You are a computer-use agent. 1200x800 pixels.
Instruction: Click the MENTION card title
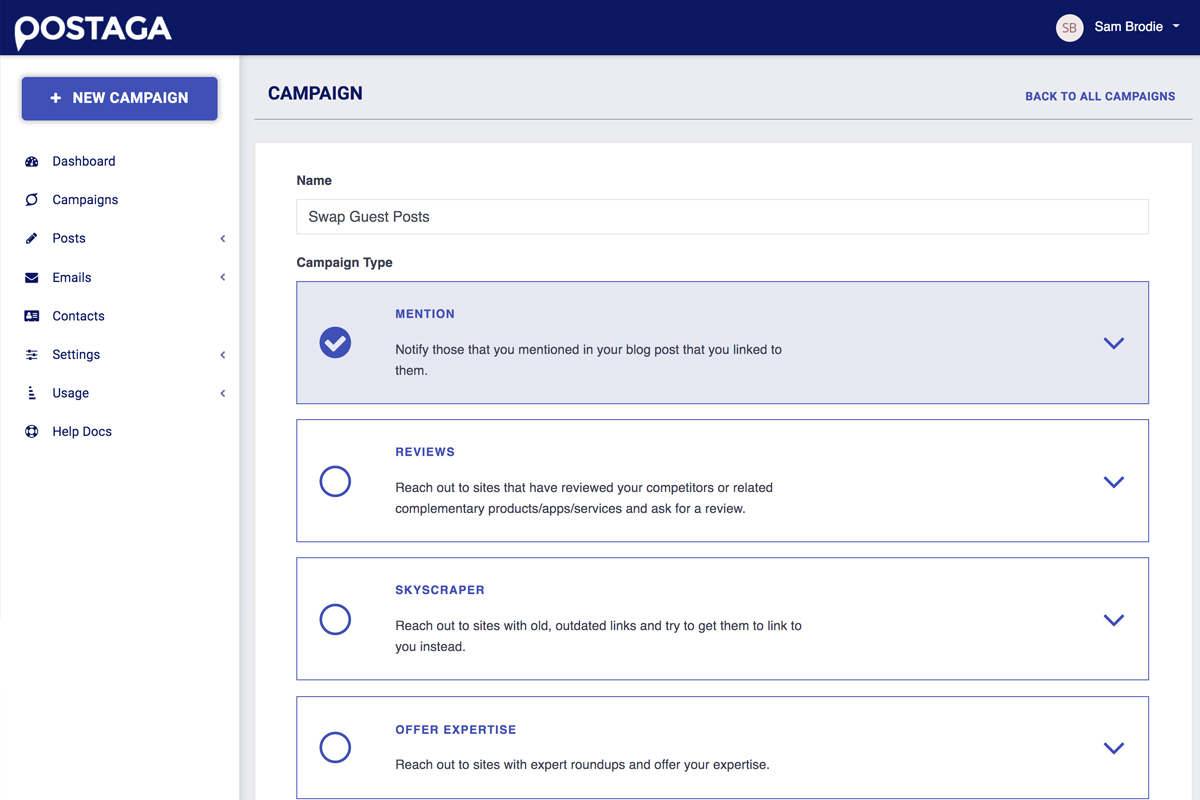click(x=425, y=314)
